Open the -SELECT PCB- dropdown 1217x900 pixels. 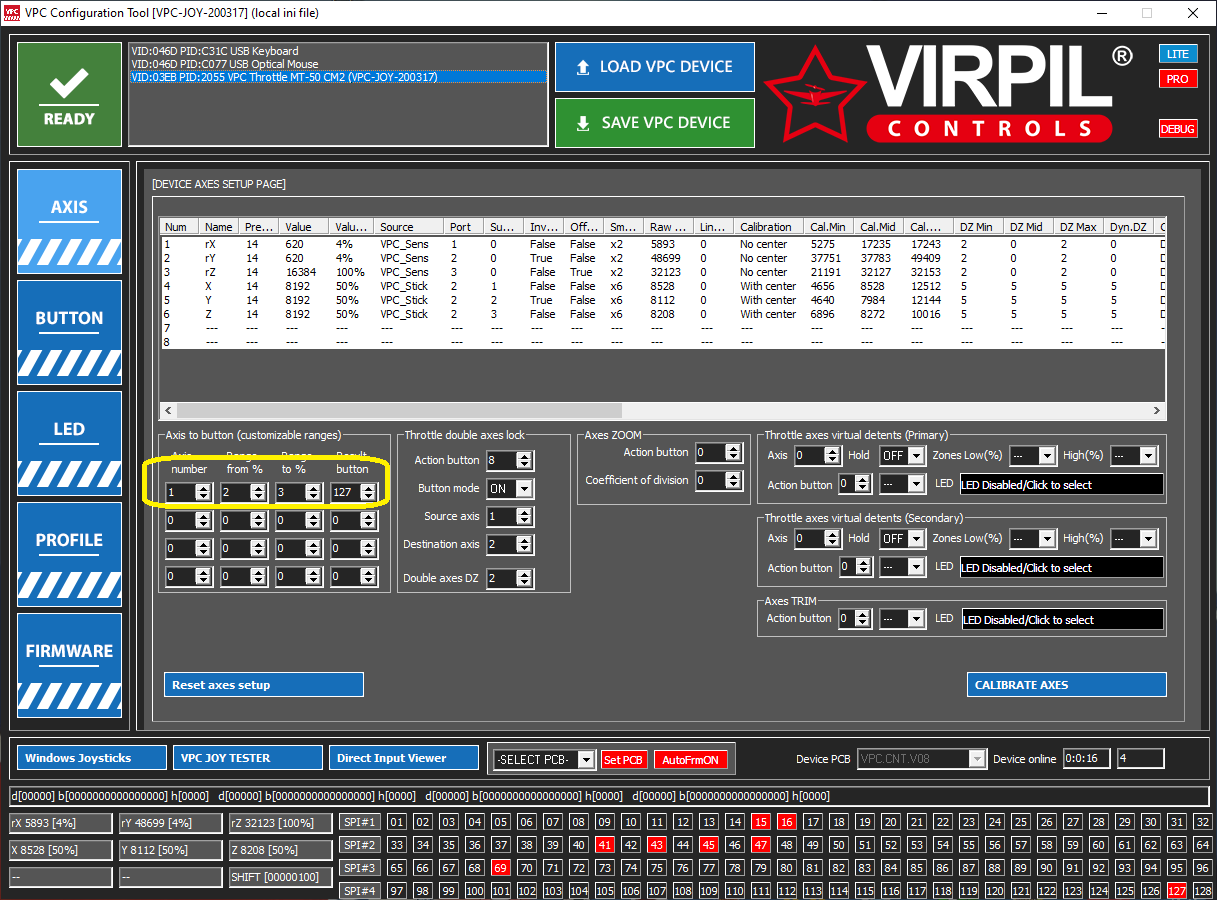click(x=544, y=760)
